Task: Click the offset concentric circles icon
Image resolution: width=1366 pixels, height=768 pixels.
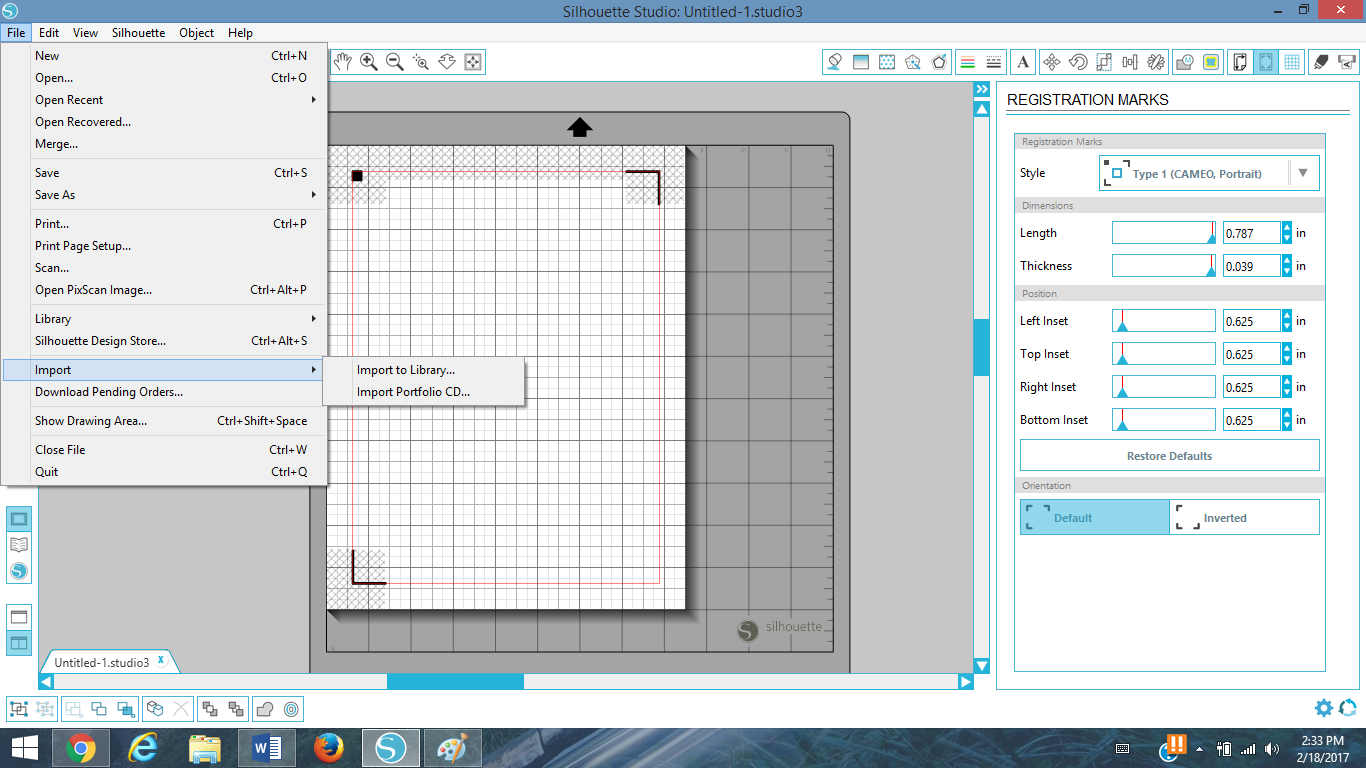Action: point(291,709)
